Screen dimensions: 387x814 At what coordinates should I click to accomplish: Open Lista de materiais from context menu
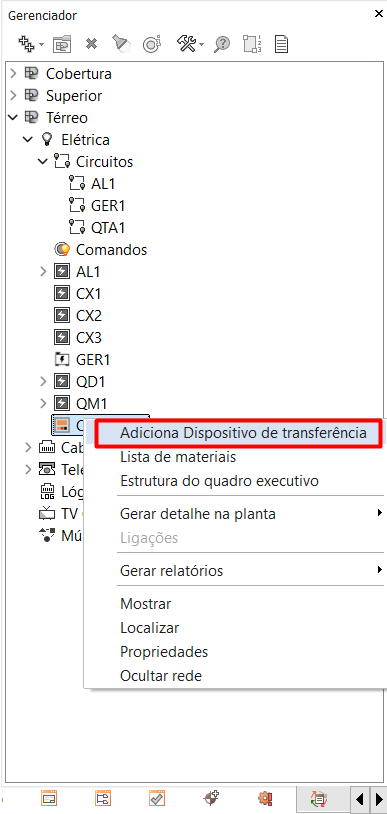click(x=178, y=457)
